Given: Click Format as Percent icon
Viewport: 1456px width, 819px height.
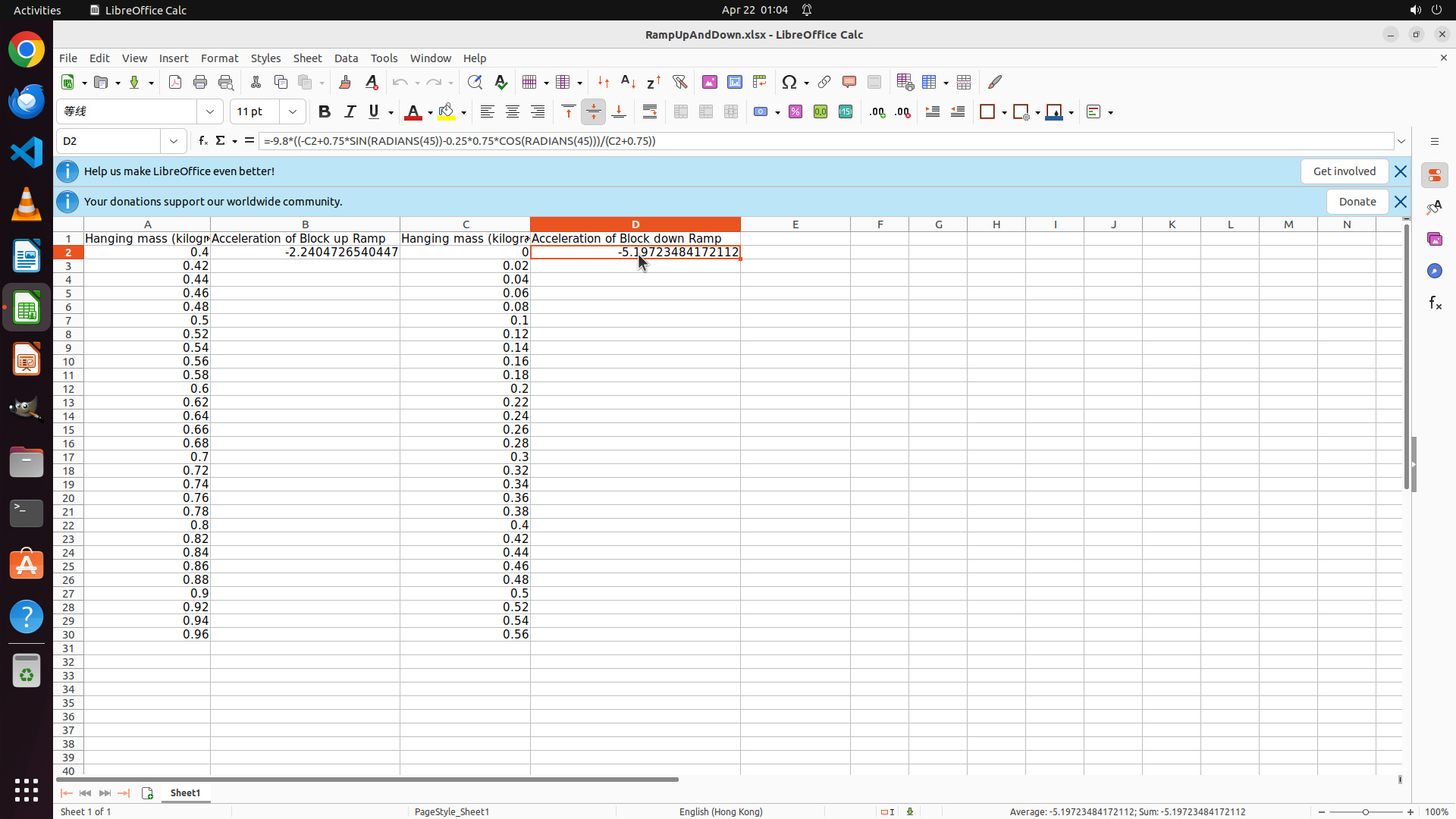Looking at the screenshot, I should click(x=795, y=112).
